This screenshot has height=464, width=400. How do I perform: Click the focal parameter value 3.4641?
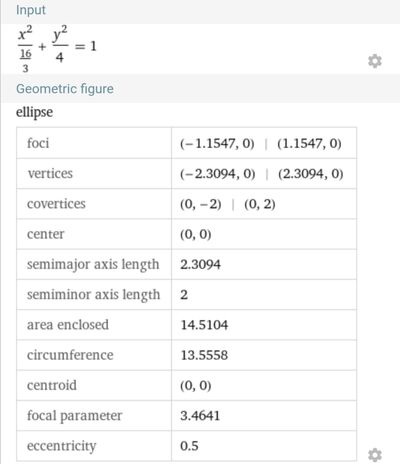tap(200, 416)
